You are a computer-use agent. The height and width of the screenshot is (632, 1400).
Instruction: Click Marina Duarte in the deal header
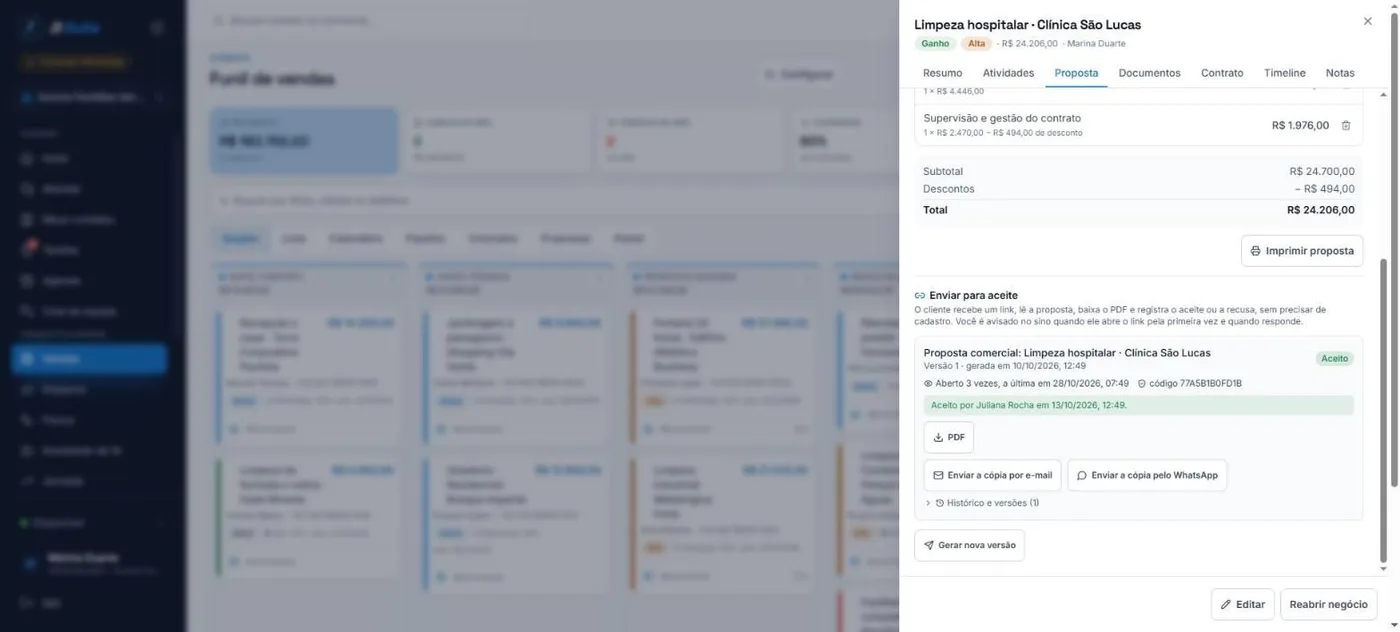click(1096, 43)
